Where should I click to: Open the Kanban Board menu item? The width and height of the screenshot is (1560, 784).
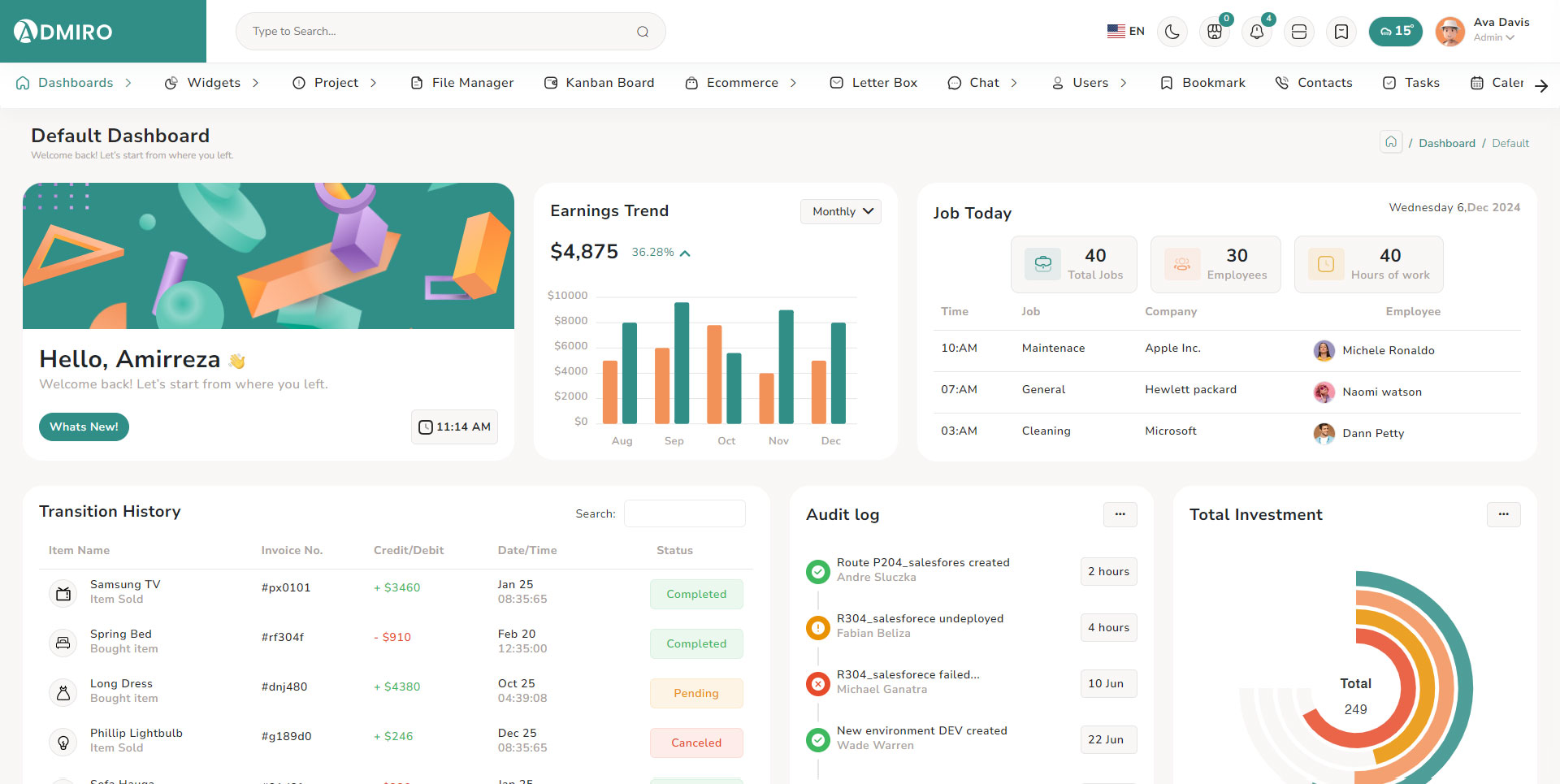(x=600, y=83)
